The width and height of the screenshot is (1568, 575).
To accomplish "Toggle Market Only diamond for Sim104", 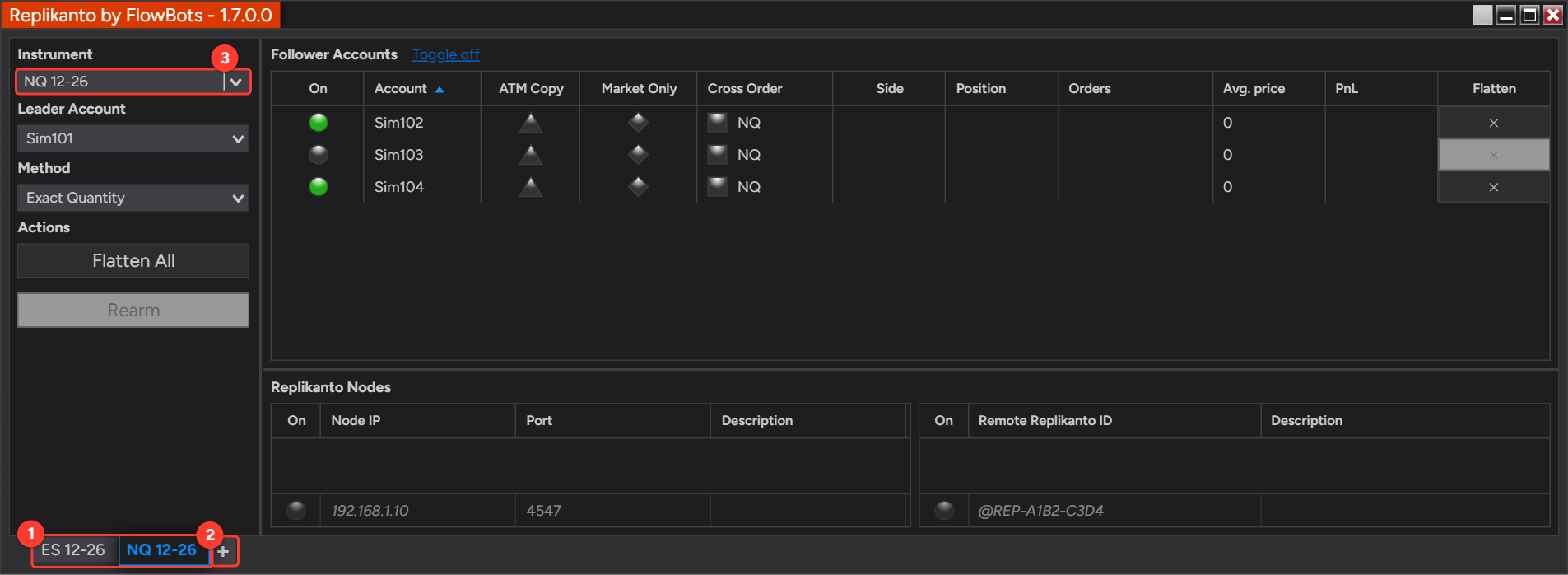I will tap(638, 187).
